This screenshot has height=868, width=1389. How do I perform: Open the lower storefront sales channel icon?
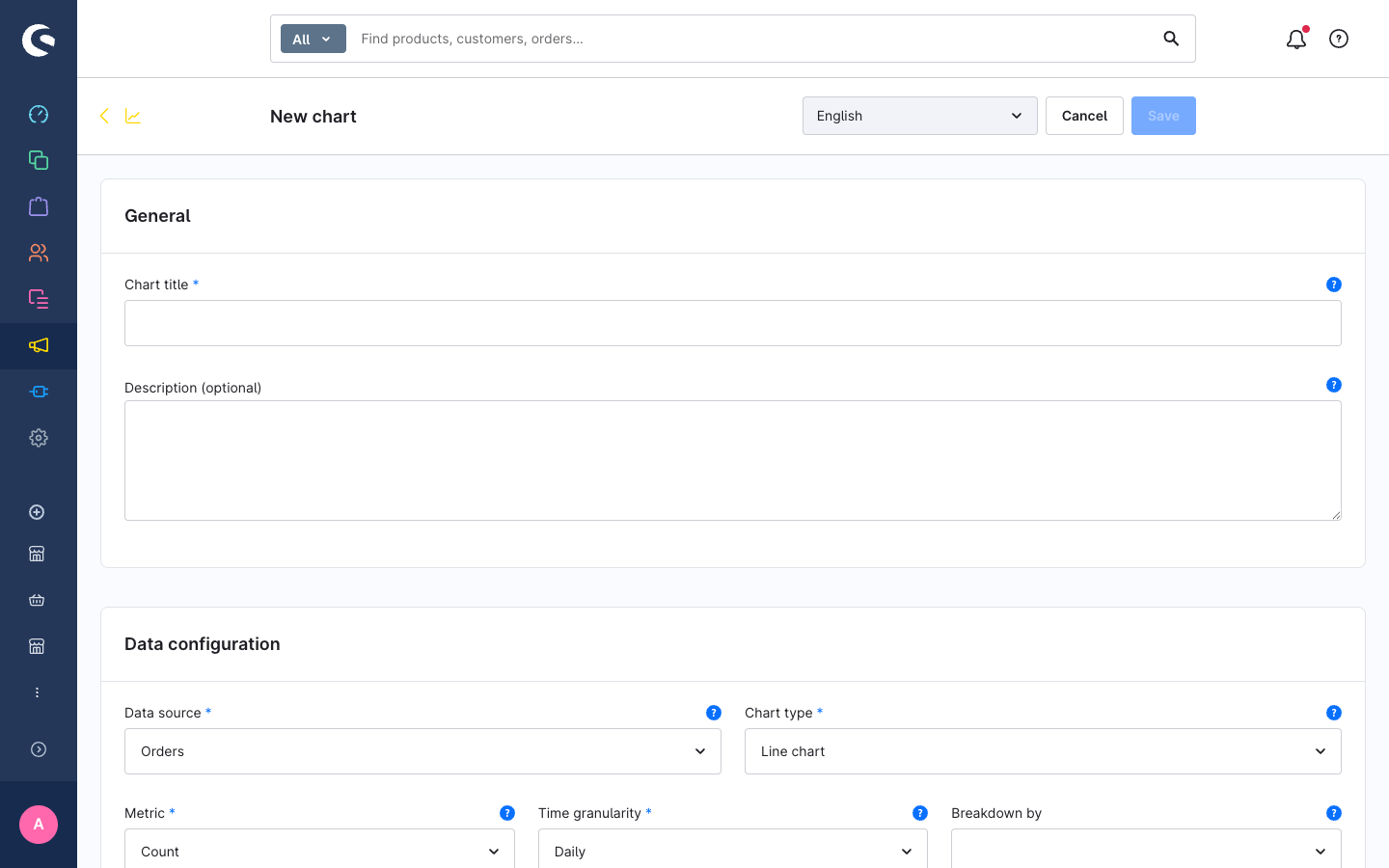pos(37,646)
